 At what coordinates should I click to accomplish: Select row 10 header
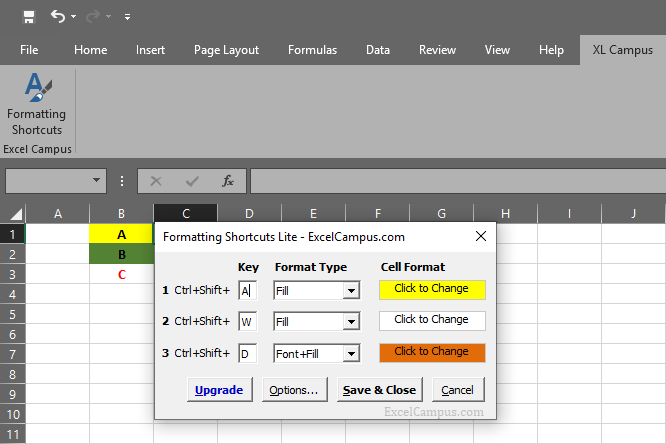(12, 414)
